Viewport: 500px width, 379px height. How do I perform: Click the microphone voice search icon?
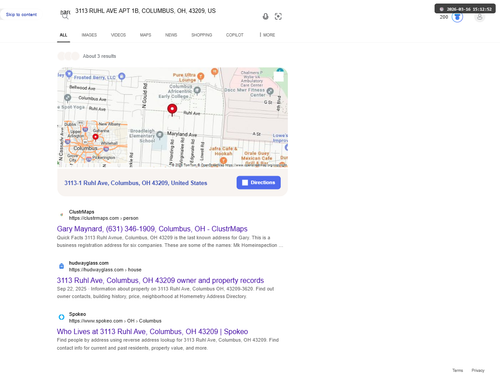pyautogui.click(x=265, y=16)
